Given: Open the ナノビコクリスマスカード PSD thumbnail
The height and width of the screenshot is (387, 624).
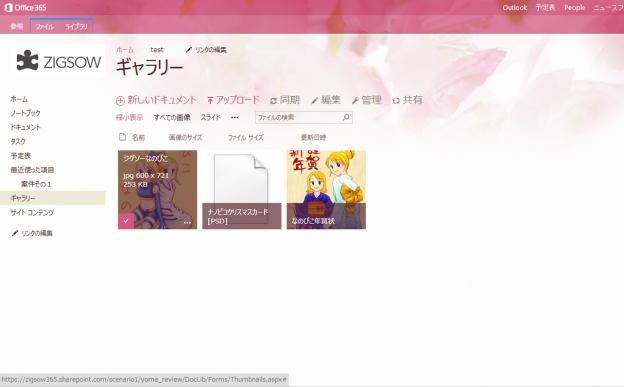Looking at the screenshot, I should [242, 190].
